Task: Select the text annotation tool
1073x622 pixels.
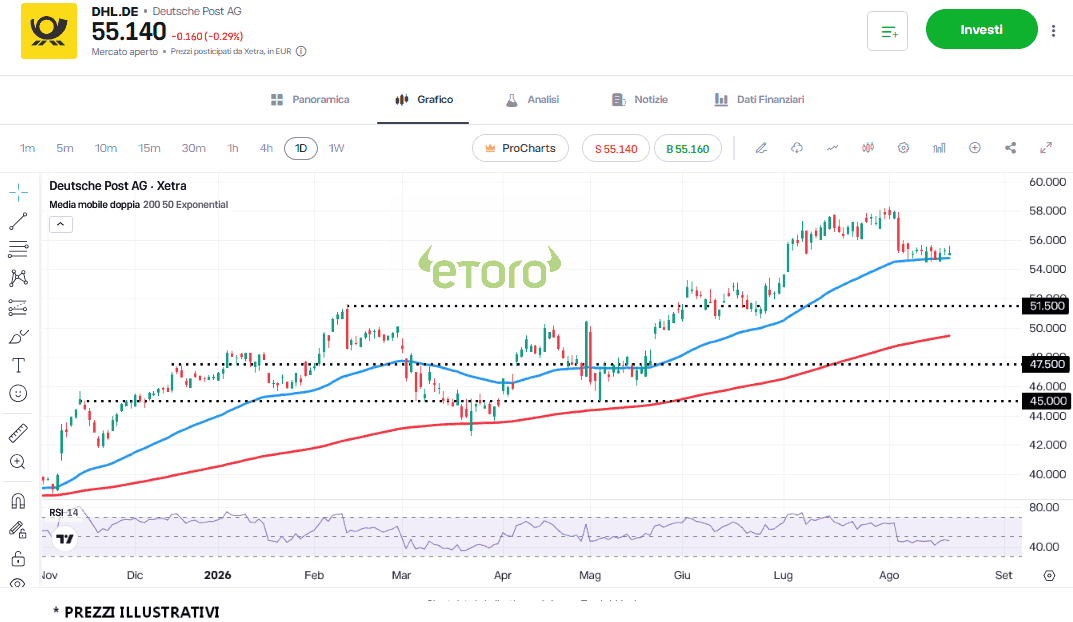Action: pos(18,365)
